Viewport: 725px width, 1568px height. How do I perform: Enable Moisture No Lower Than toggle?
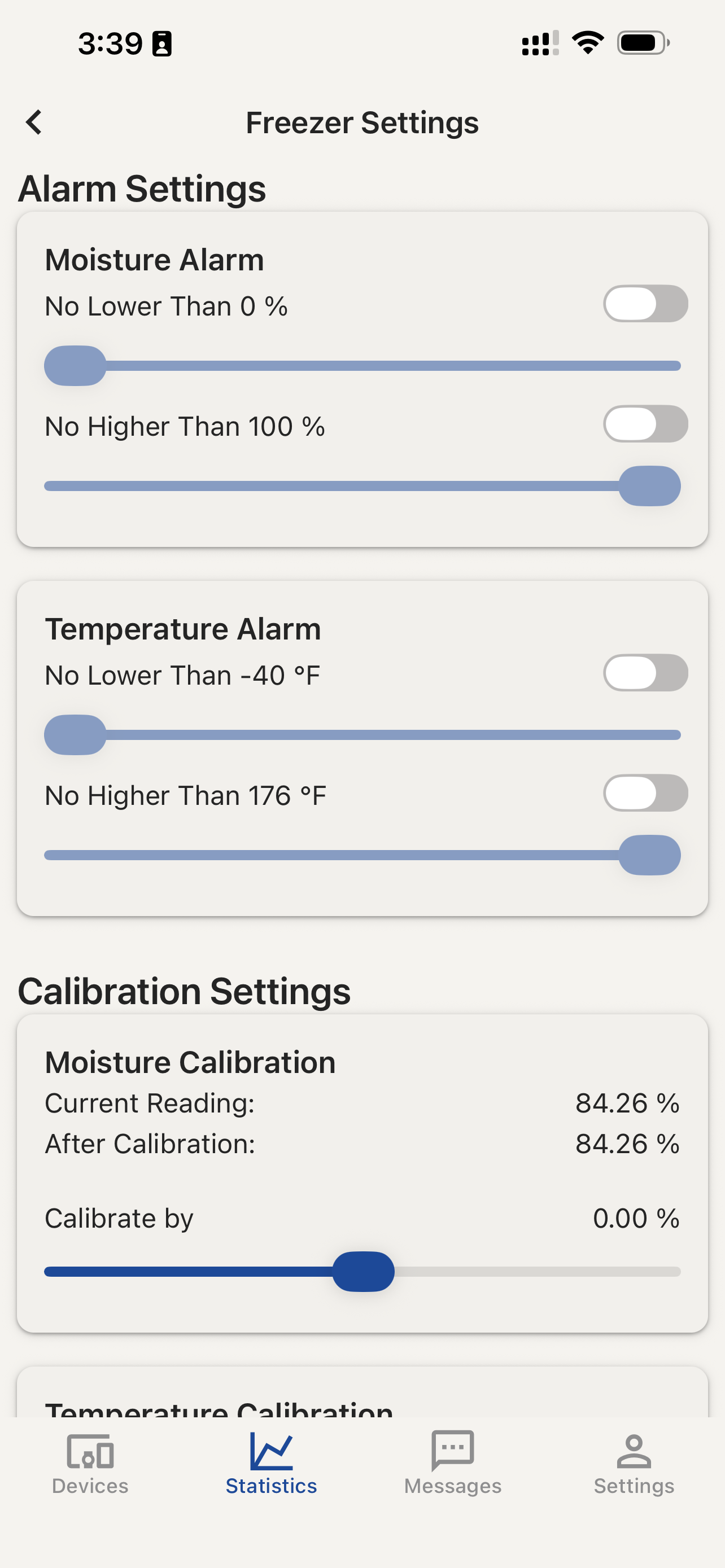click(x=645, y=304)
